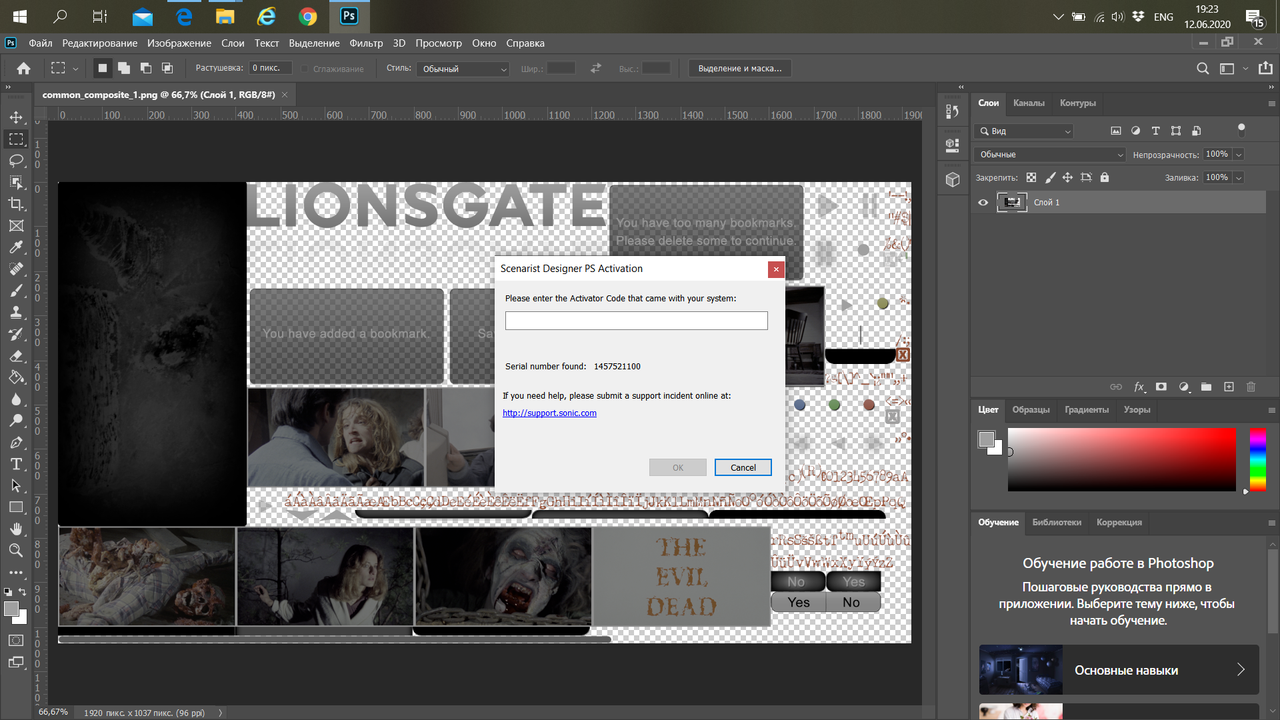Open the workspace switcher dropdown
This screenshot has height=720, width=1280.
coord(1233,68)
